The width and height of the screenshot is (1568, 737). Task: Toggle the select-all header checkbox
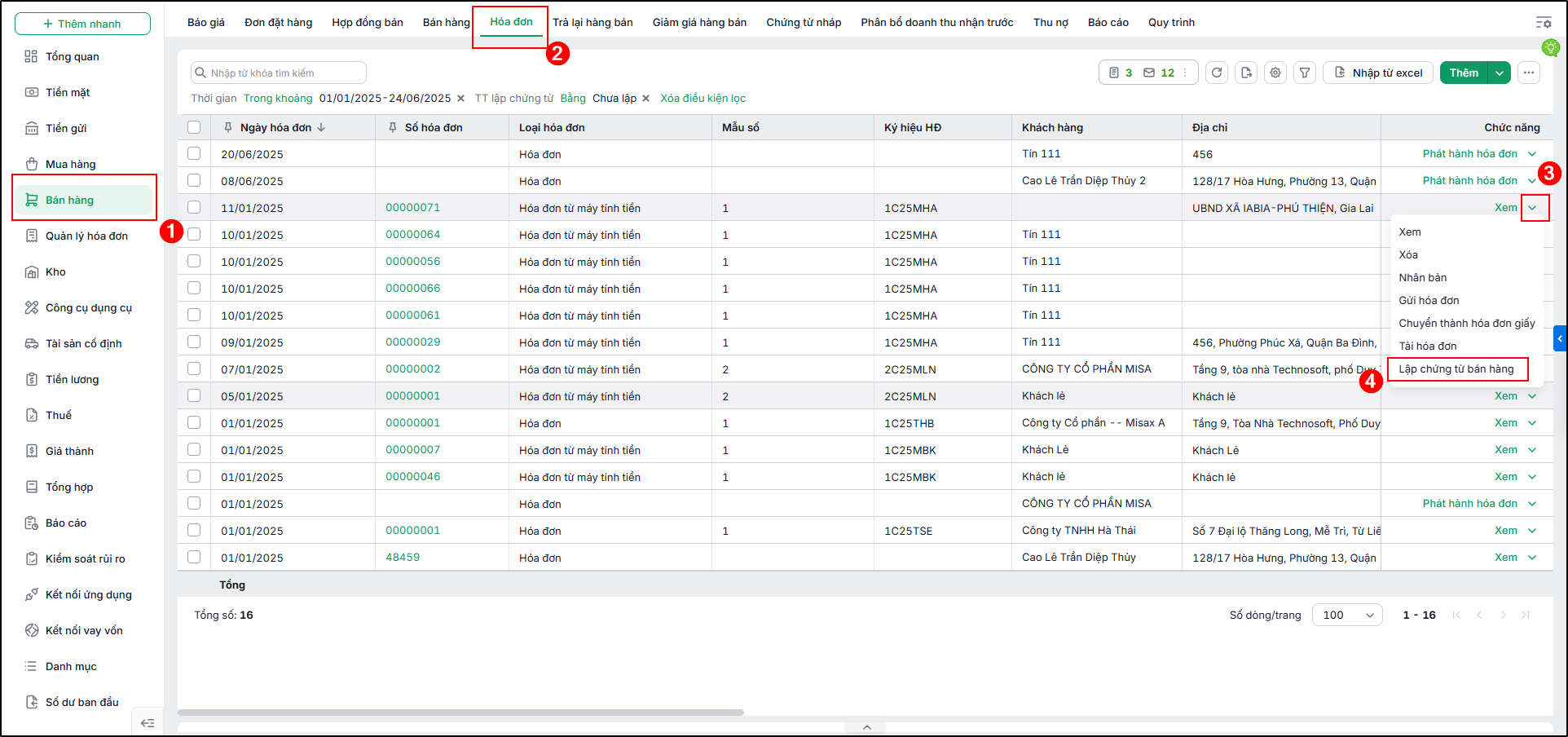click(x=194, y=127)
